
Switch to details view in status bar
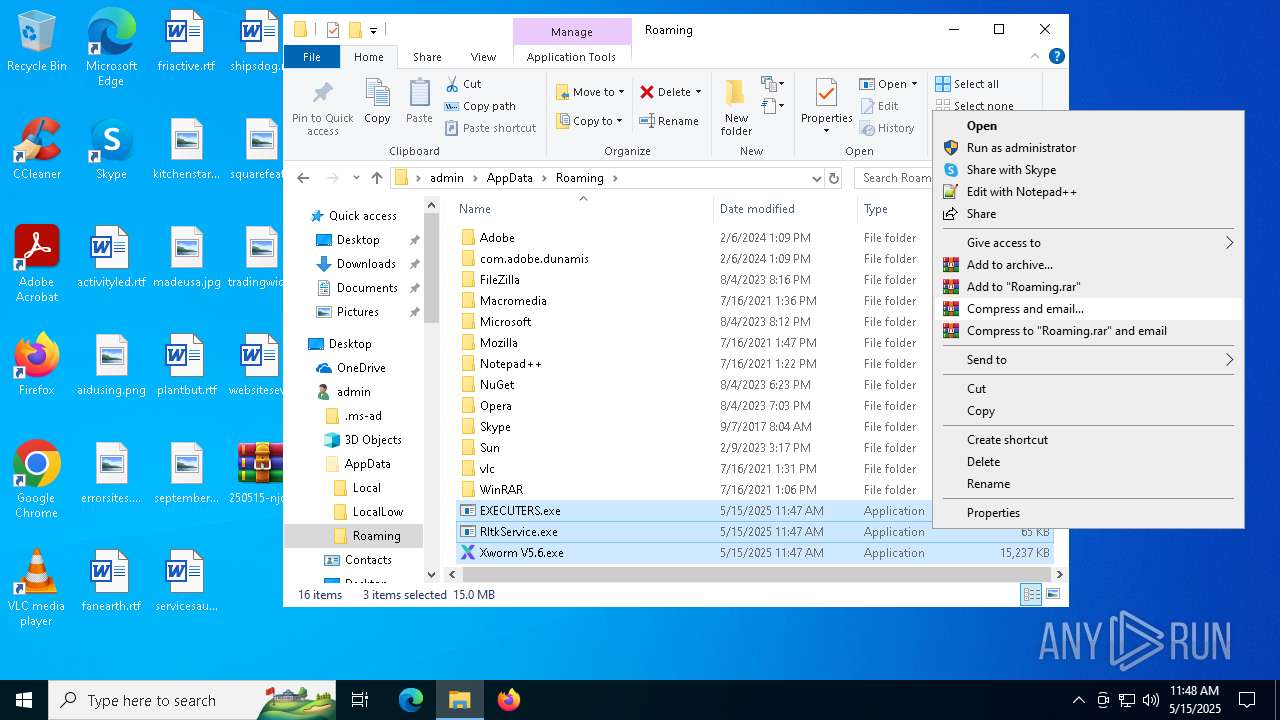tap(1030, 595)
